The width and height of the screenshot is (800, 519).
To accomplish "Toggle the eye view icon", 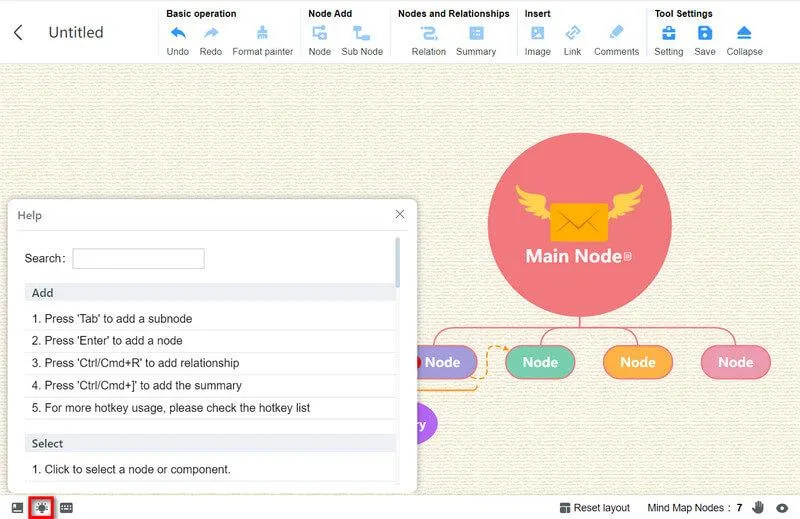I will 782,508.
